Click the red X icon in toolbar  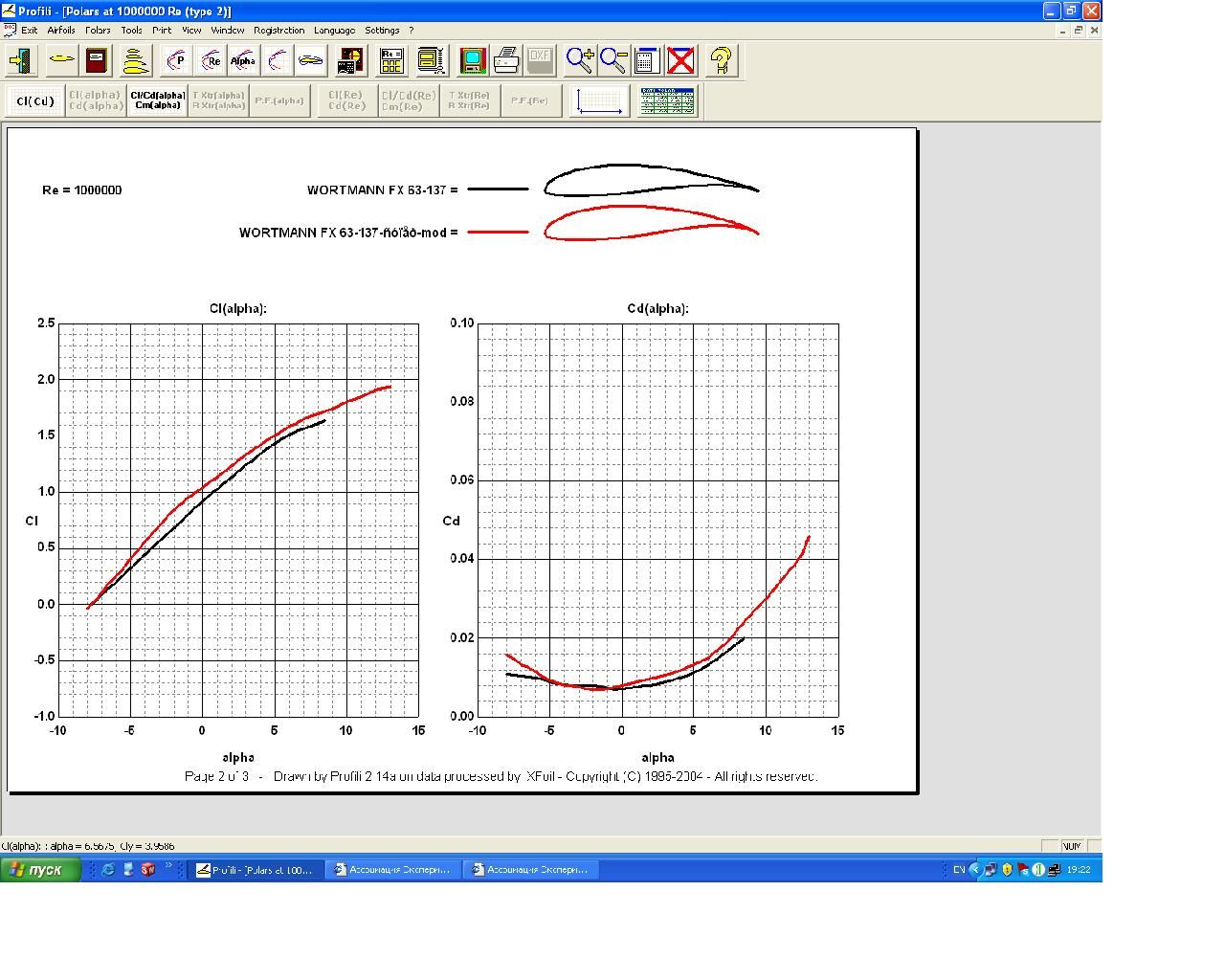click(680, 61)
